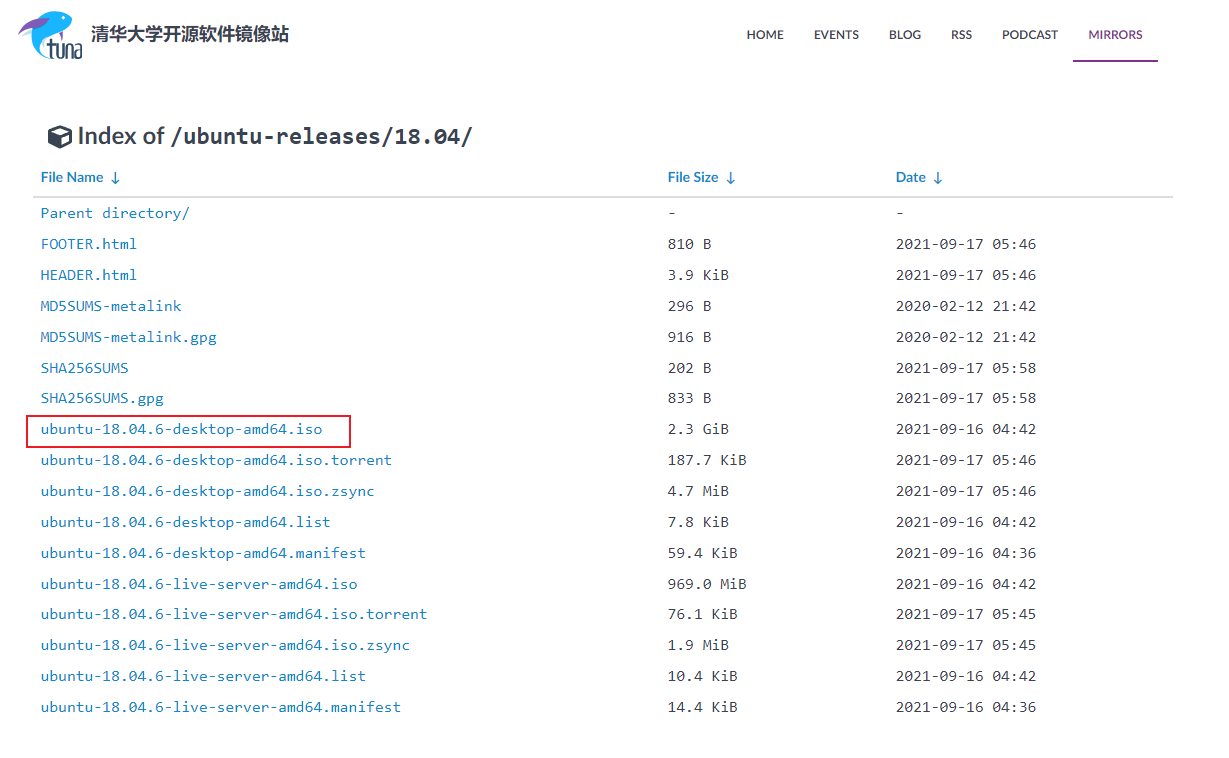Click the 10.4 KiB file size
The height and width of the screenshot is (758, 1229).
pos(702,676)
